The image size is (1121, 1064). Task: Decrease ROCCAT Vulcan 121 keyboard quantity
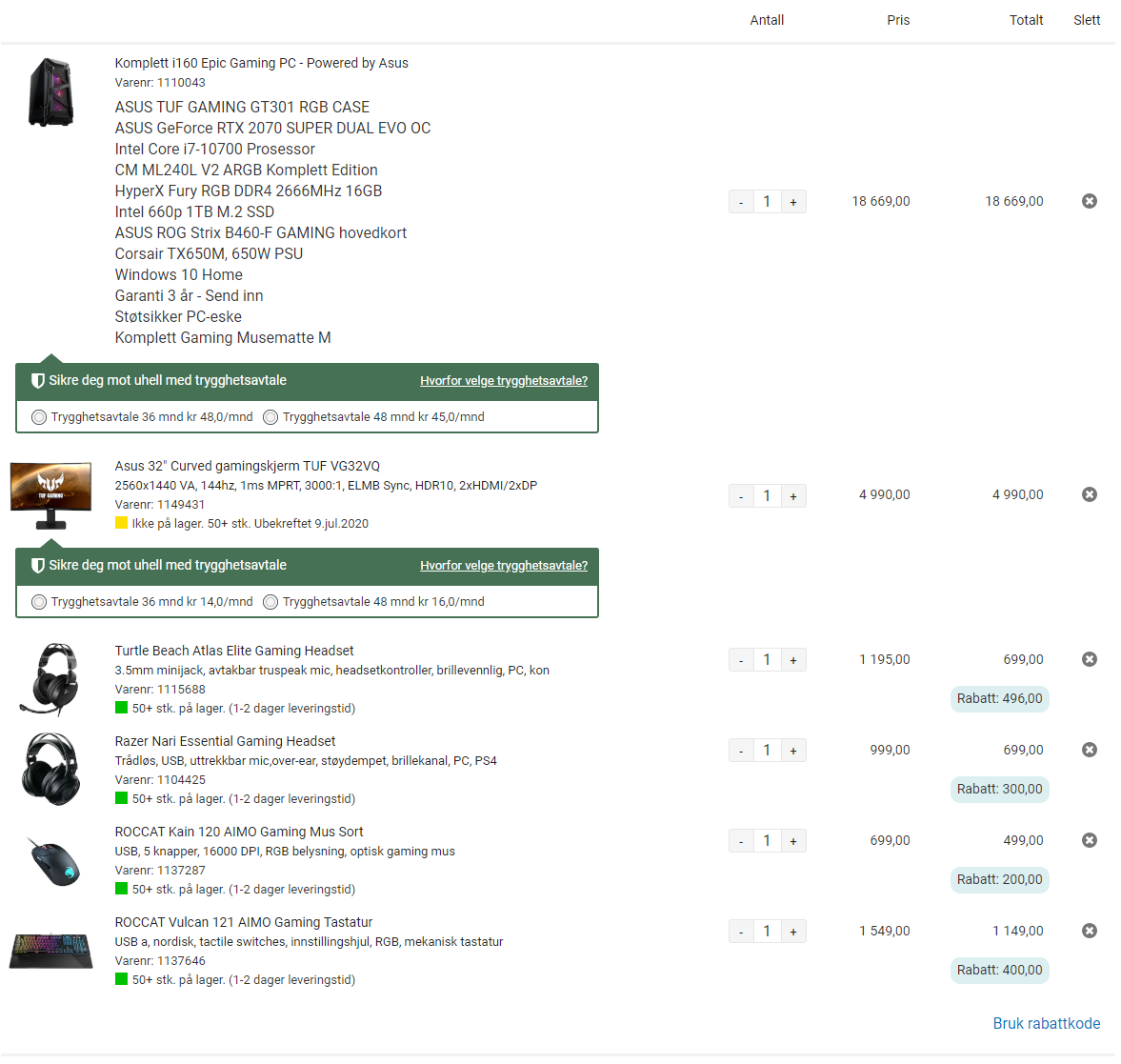tap(741, 931)
